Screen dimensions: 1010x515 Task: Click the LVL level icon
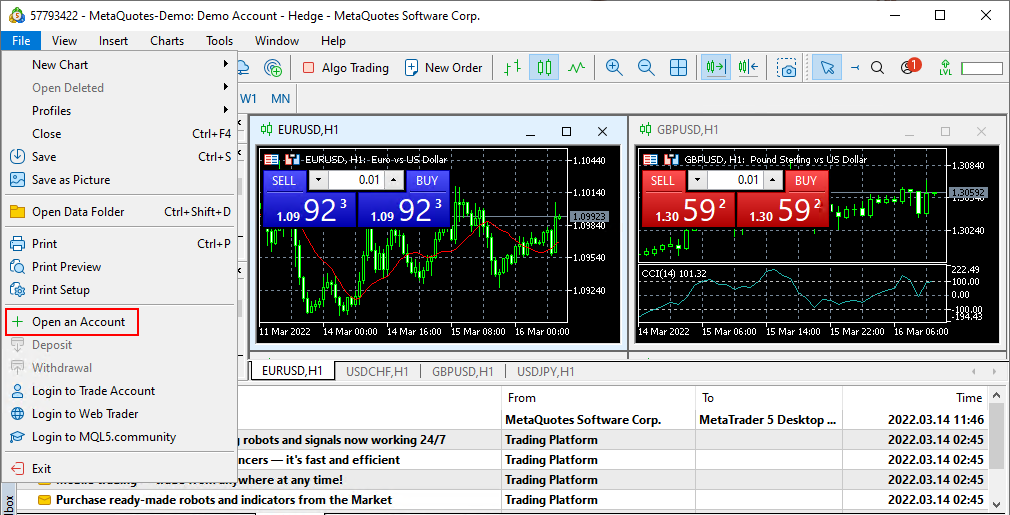[946, 68]
